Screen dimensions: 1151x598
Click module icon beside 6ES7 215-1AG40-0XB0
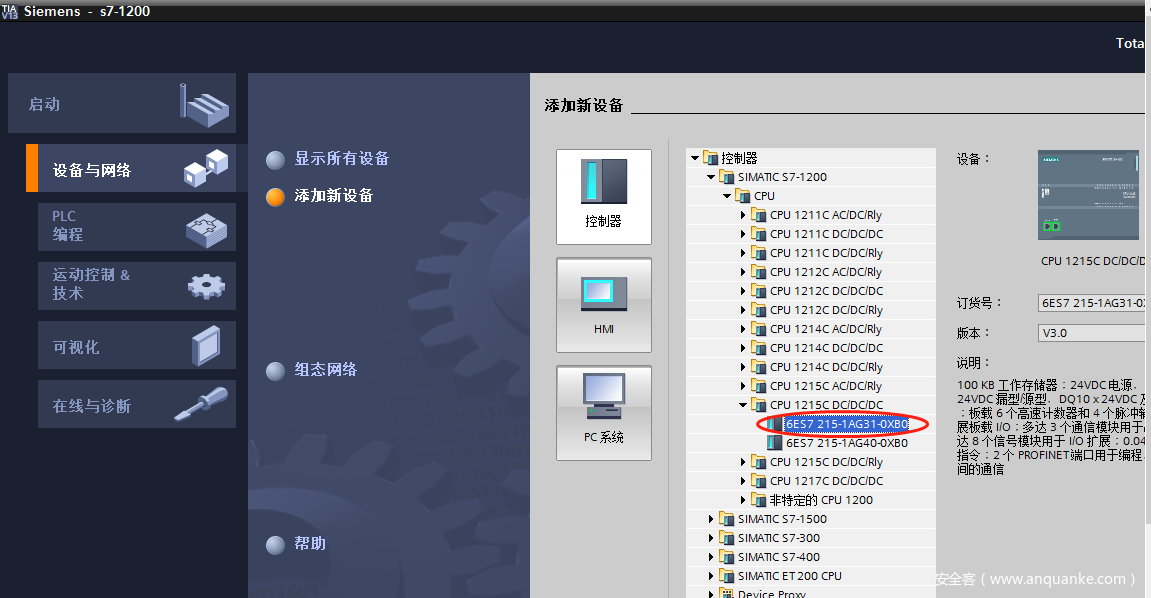774,443
